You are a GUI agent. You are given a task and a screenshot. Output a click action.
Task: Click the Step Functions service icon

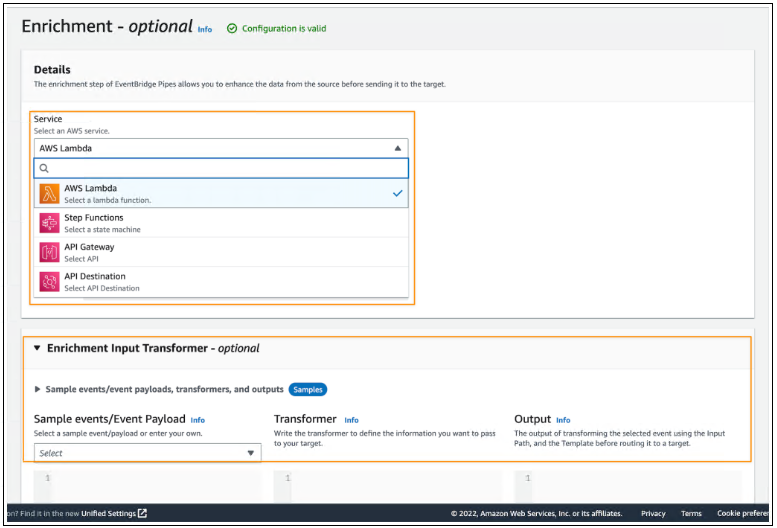(49, 223)
